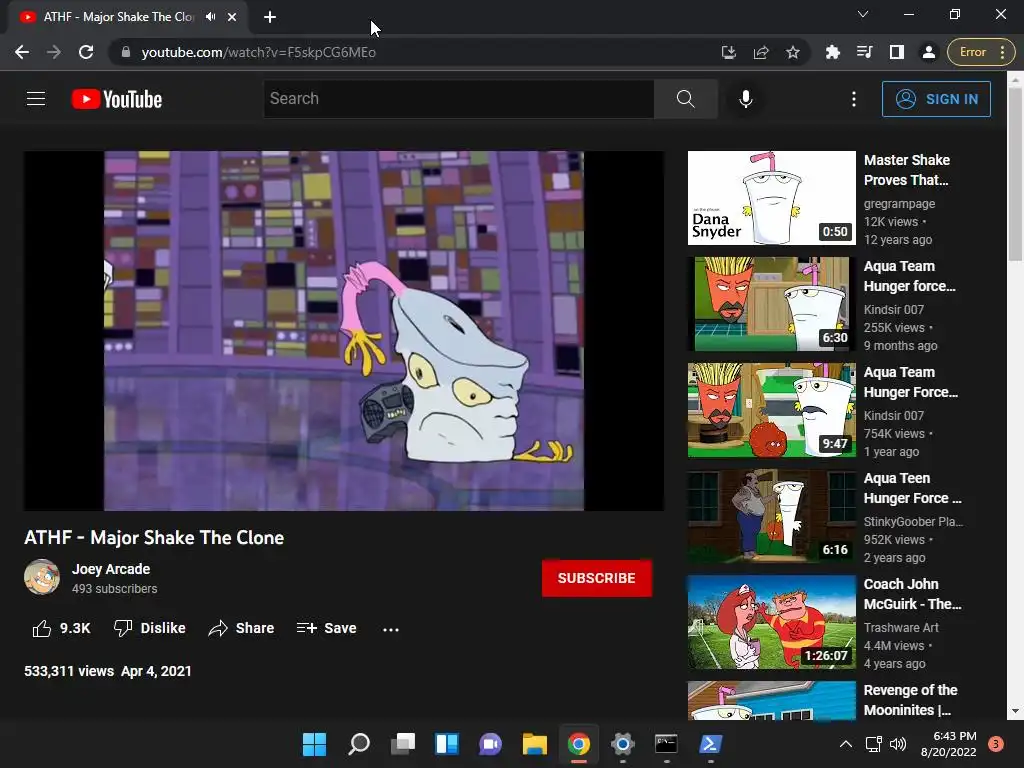Open the 6:30 Aqua Team Hunger force video

click(771, 304)
